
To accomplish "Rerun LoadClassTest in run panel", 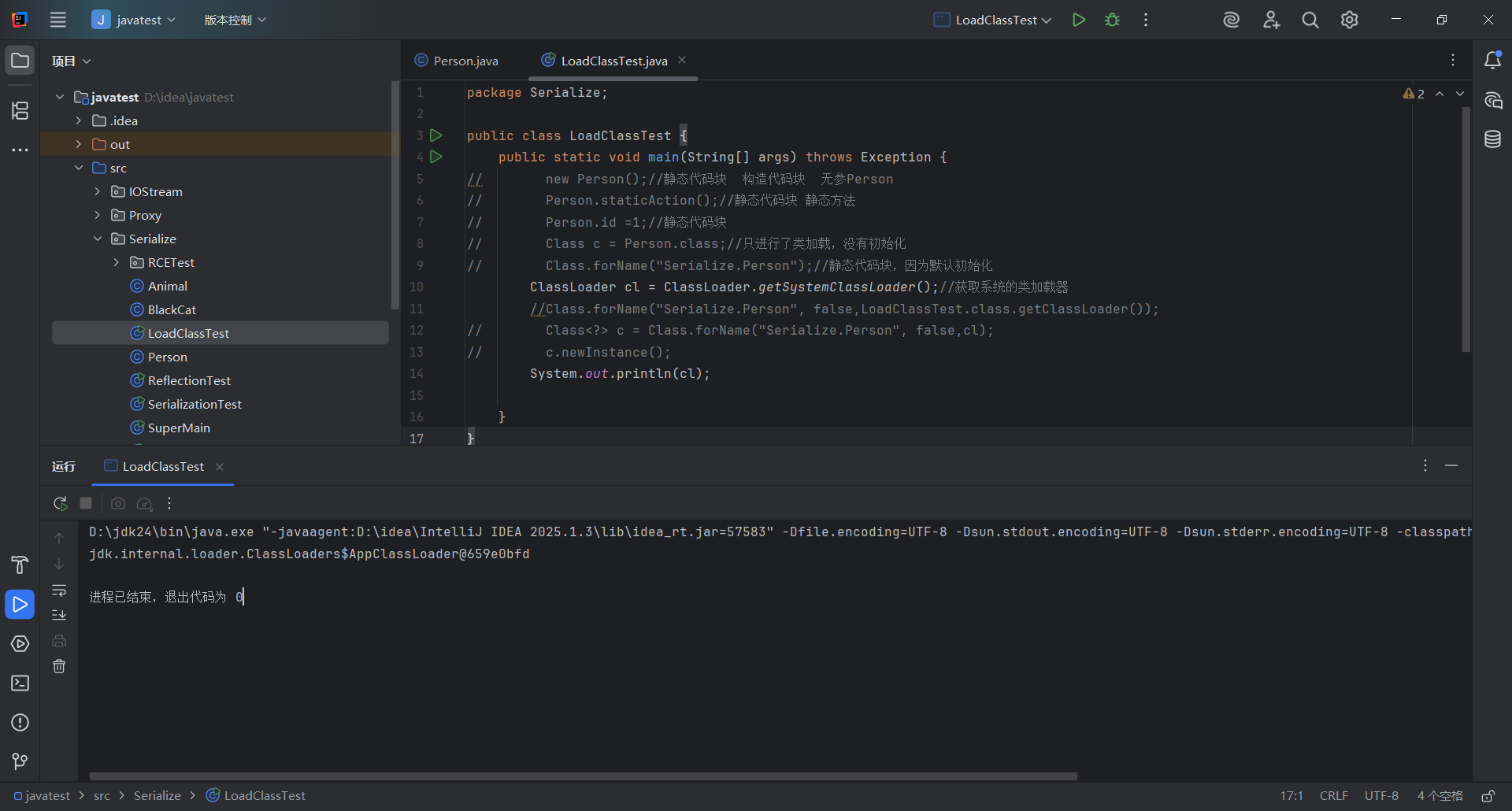I will click(x=60, y=503).
